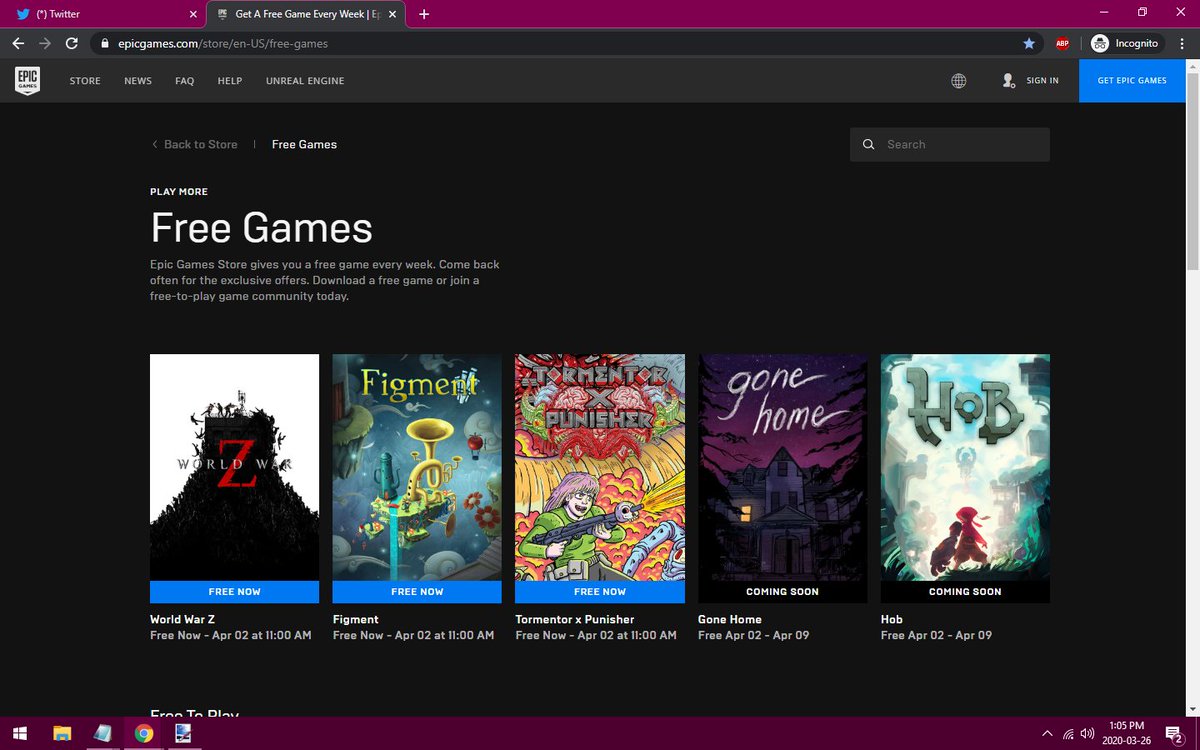This screenshot has width=1200, height=750.
Task: Click the GET EPIC GAMES button
Action: point(1132,81)
